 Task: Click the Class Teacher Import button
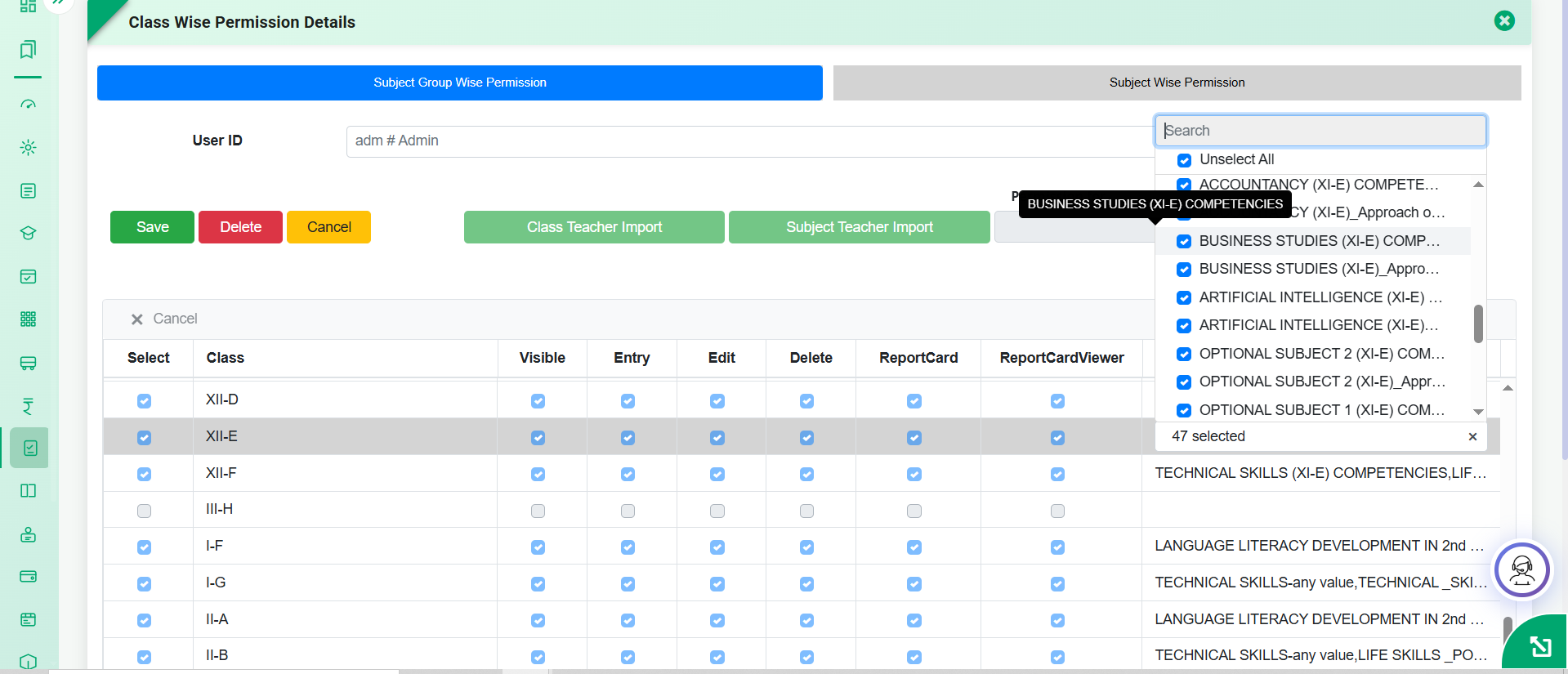tap(594, 227)
